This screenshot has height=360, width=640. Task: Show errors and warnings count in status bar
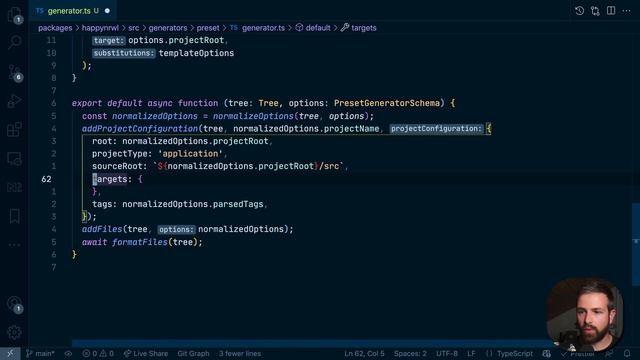pyautogui.click(x=98, y=353)
